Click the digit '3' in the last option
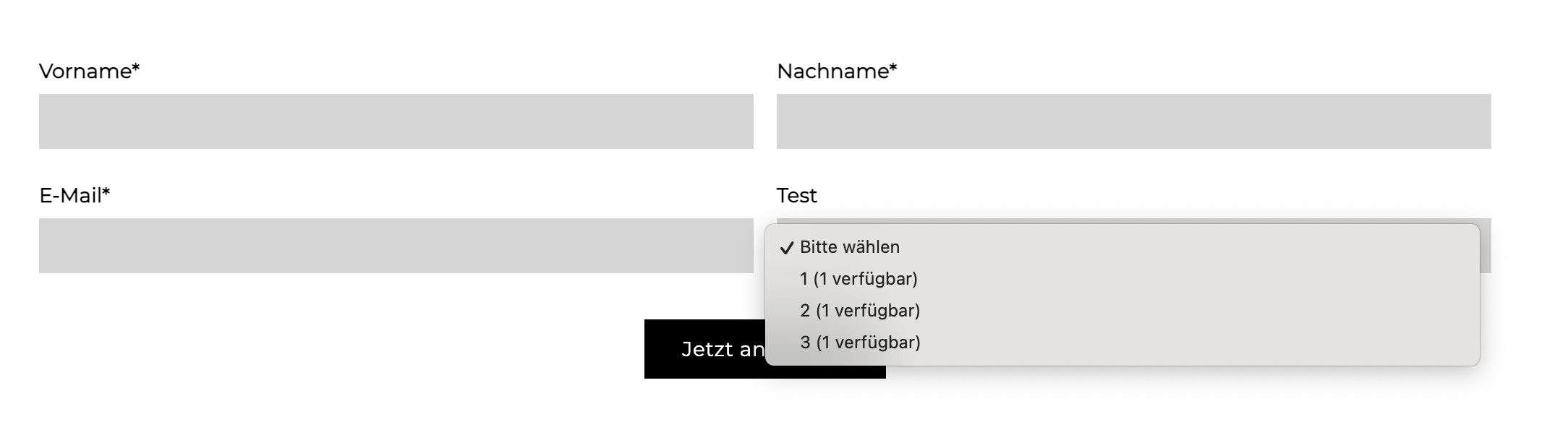 click(805, 343)
